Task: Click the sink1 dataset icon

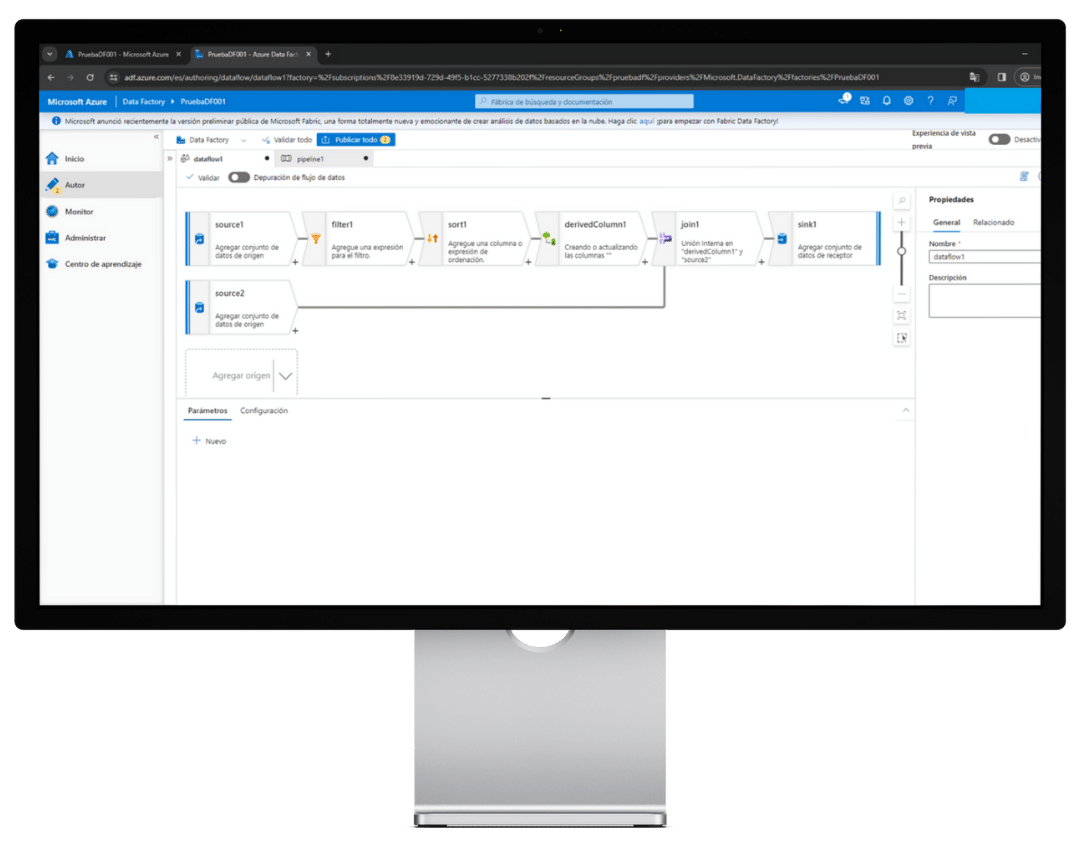Action: [782, 238]
